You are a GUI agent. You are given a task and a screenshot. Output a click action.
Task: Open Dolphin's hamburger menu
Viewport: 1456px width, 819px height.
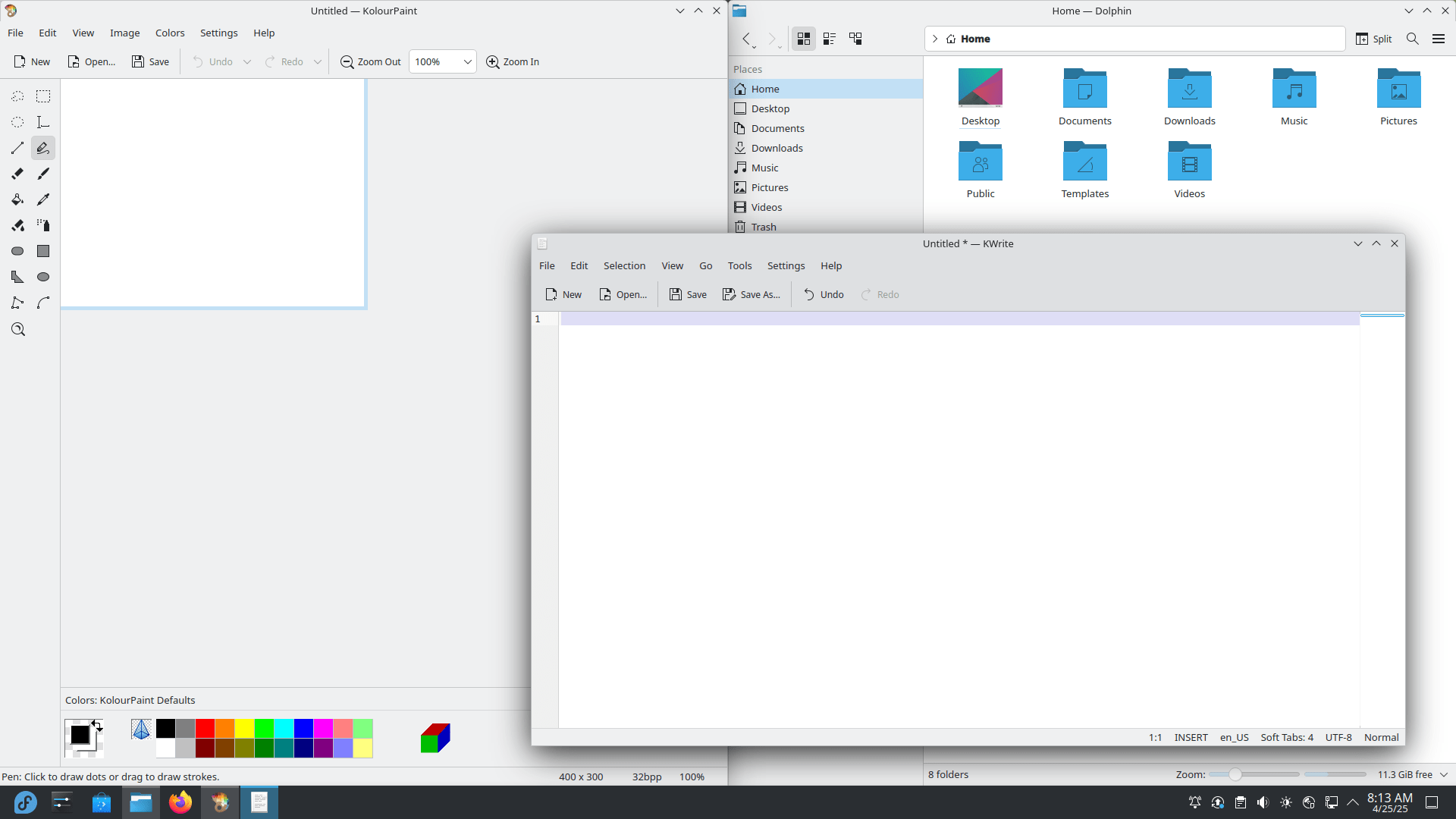pyautogui.click(x=1438, y=39)
